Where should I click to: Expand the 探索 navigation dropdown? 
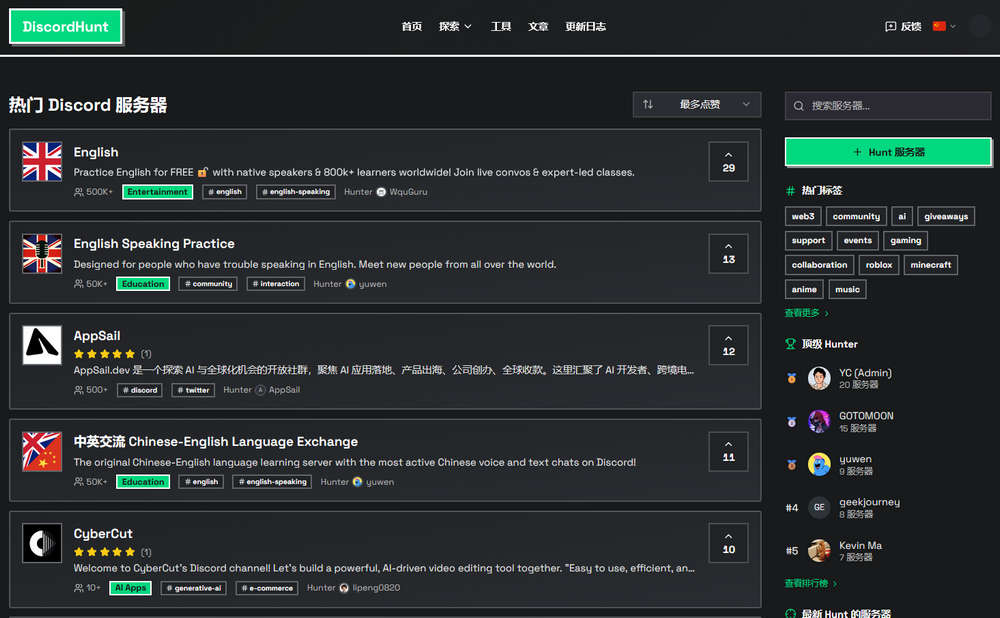pyautogui.click(x=455, y=26)
